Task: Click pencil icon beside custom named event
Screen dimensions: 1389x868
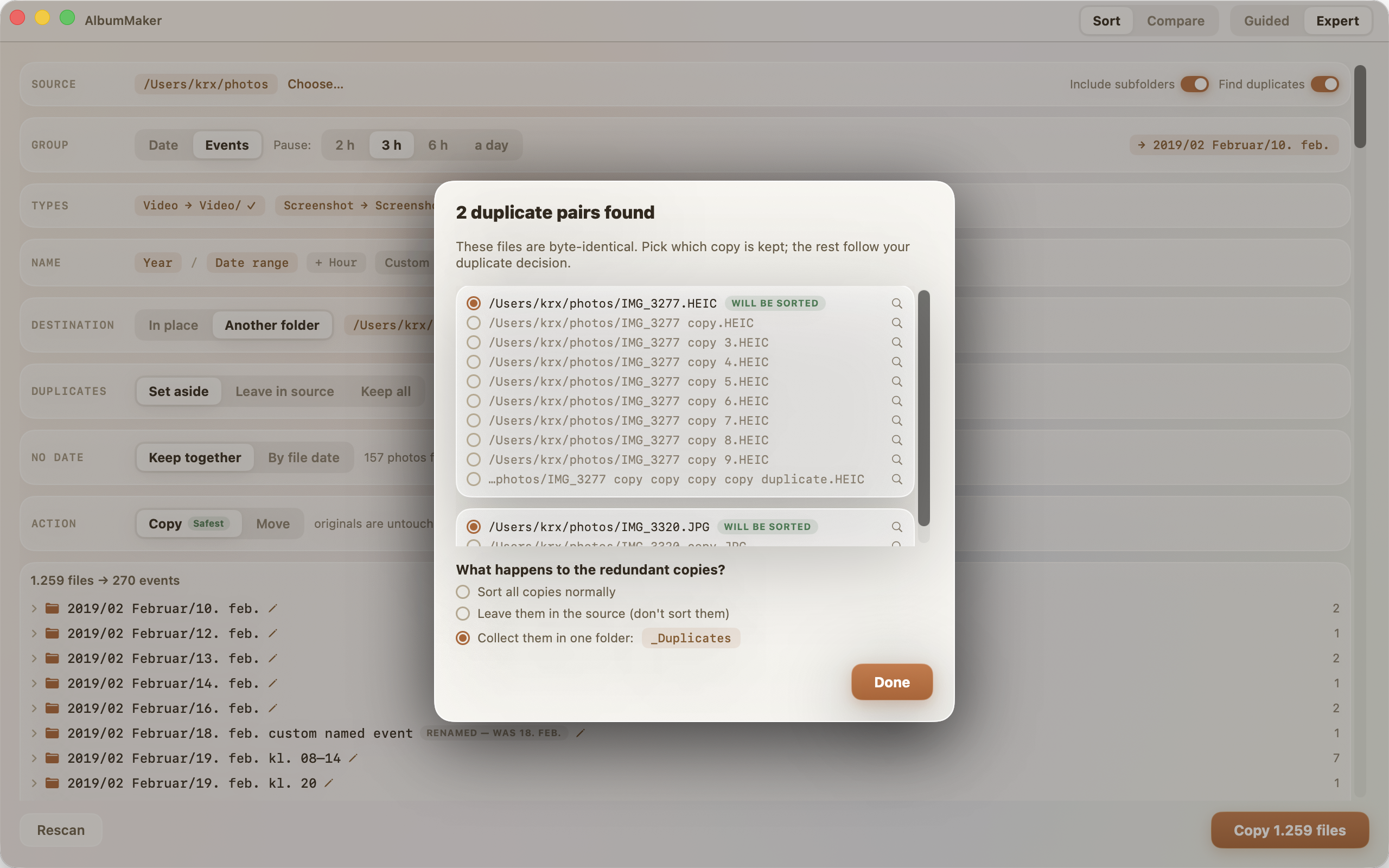Action: coord(580,732)
